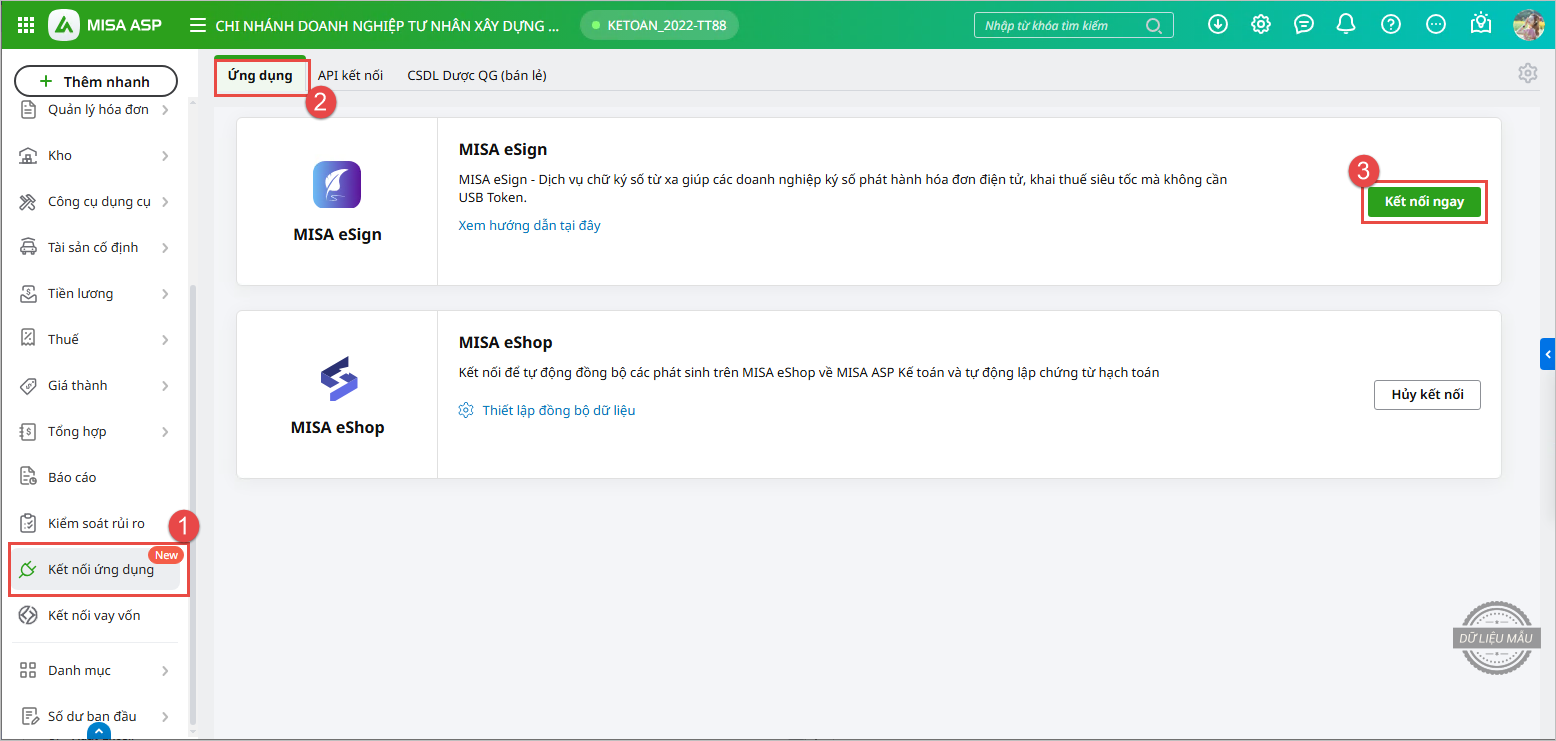
Task: Expand Số dư ban đầu chevron
Action: [x=165, y=716]
